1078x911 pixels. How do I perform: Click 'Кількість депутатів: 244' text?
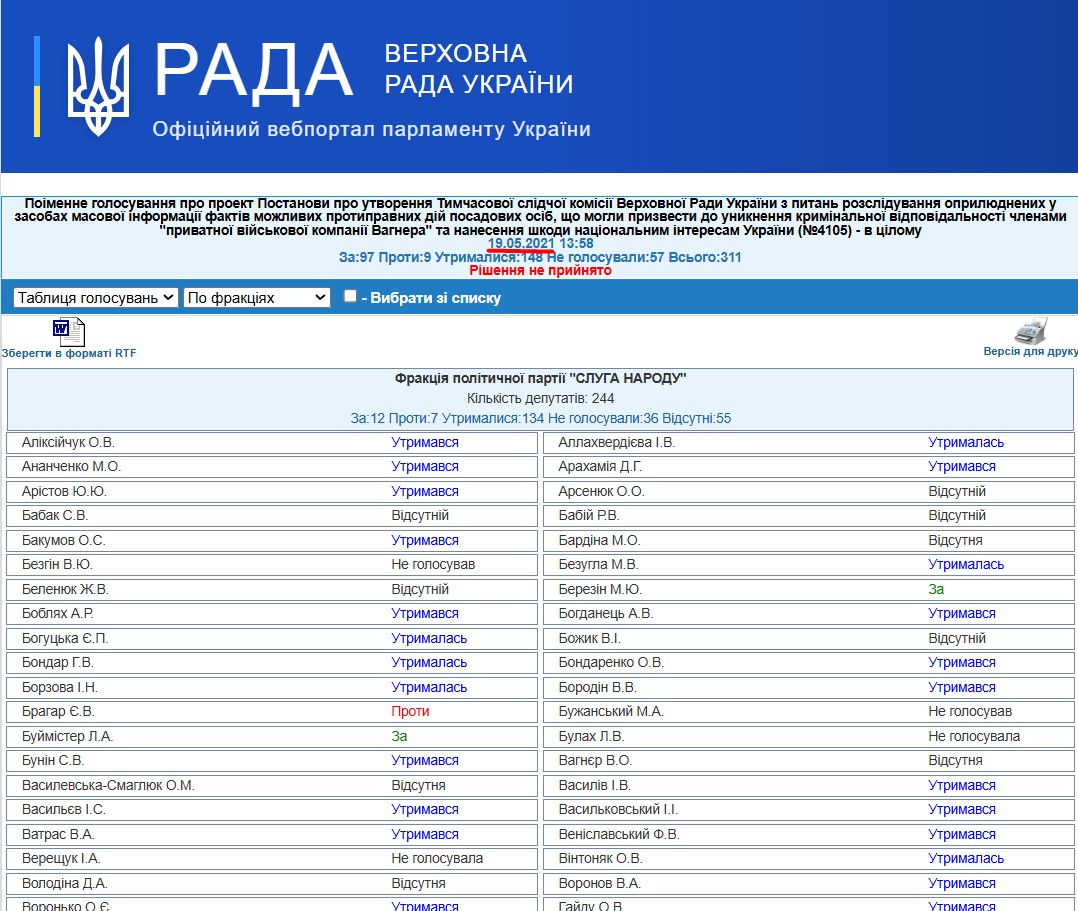[x=540, y=398]
